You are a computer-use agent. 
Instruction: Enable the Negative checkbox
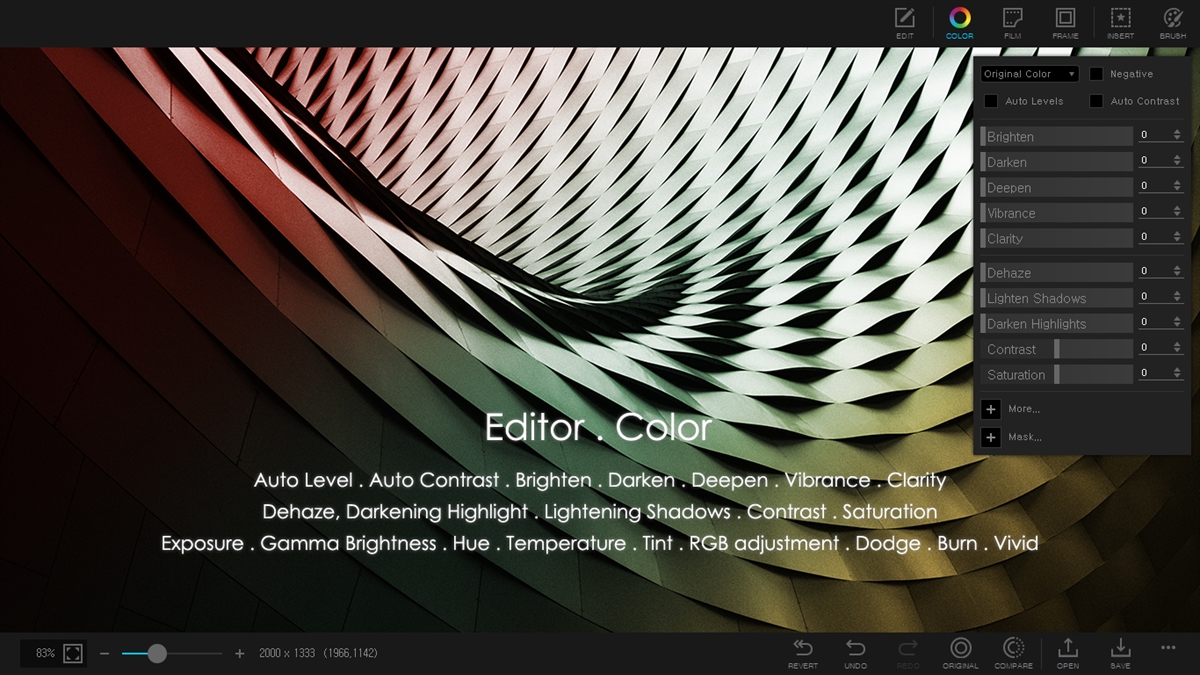pyautogui.click(x=1096, y=73)
